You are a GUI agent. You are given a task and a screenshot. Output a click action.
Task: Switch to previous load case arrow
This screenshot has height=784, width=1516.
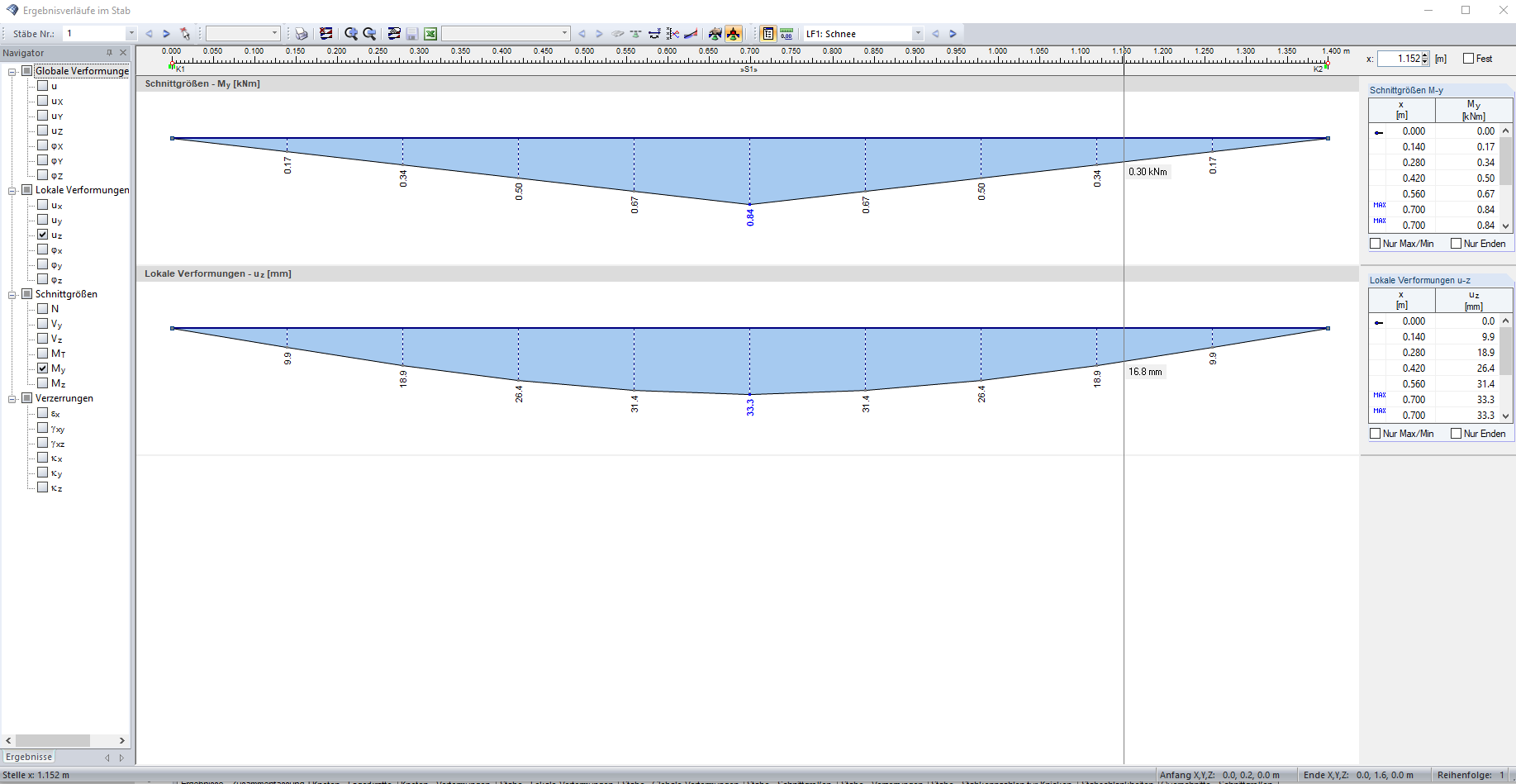(935, 34)
